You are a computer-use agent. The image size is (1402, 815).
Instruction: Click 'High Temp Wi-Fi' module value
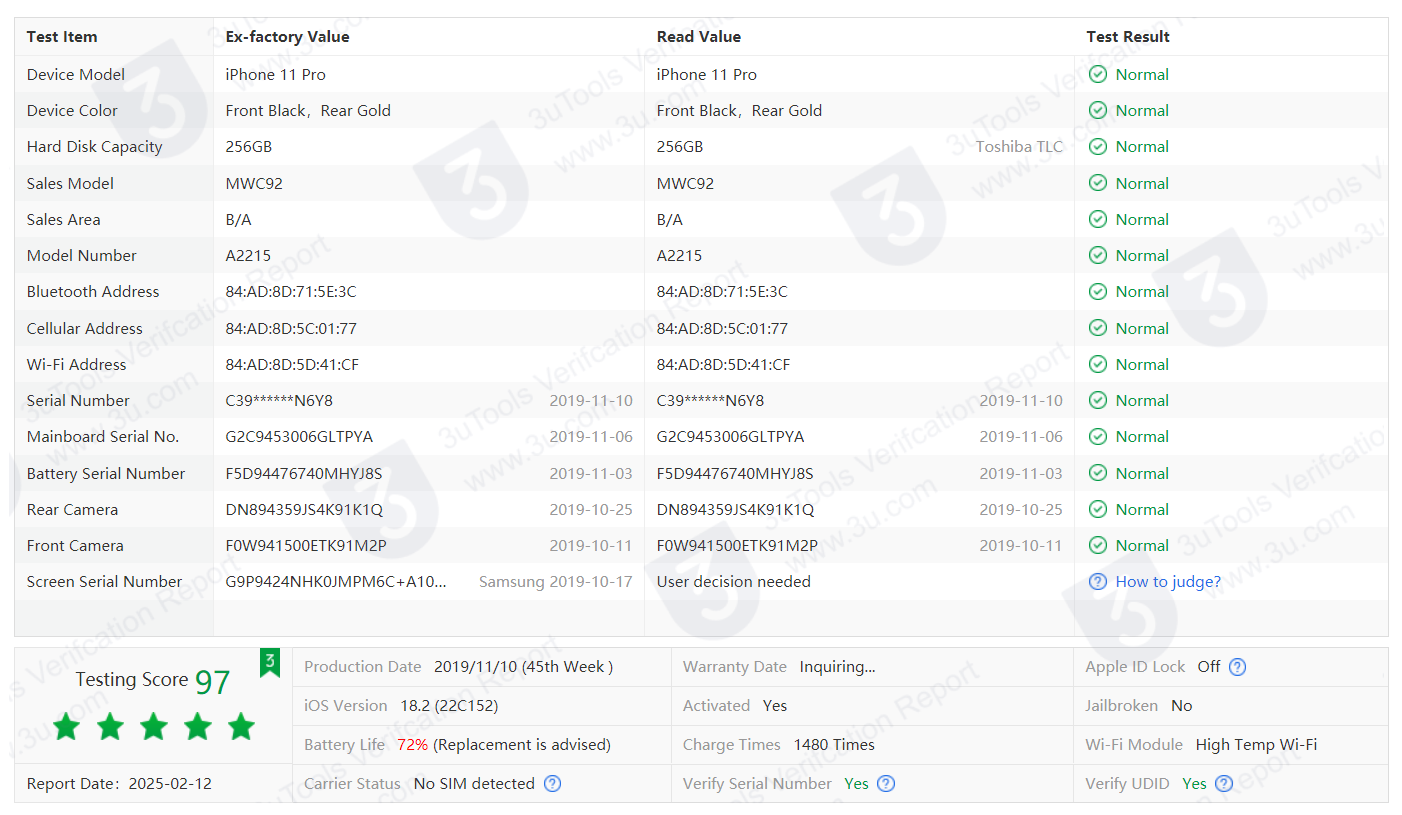[x=1256, y=745]
